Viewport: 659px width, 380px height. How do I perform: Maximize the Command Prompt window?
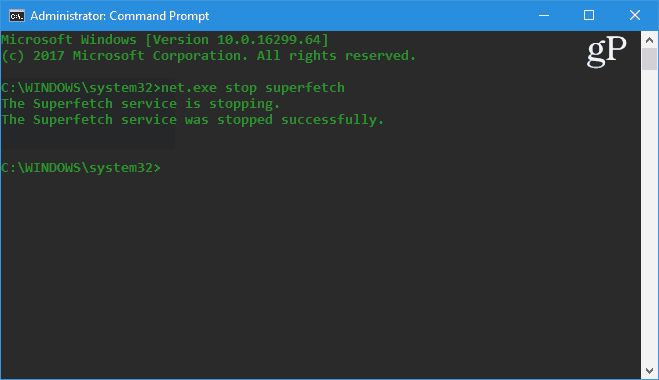(x=589, y=16)
